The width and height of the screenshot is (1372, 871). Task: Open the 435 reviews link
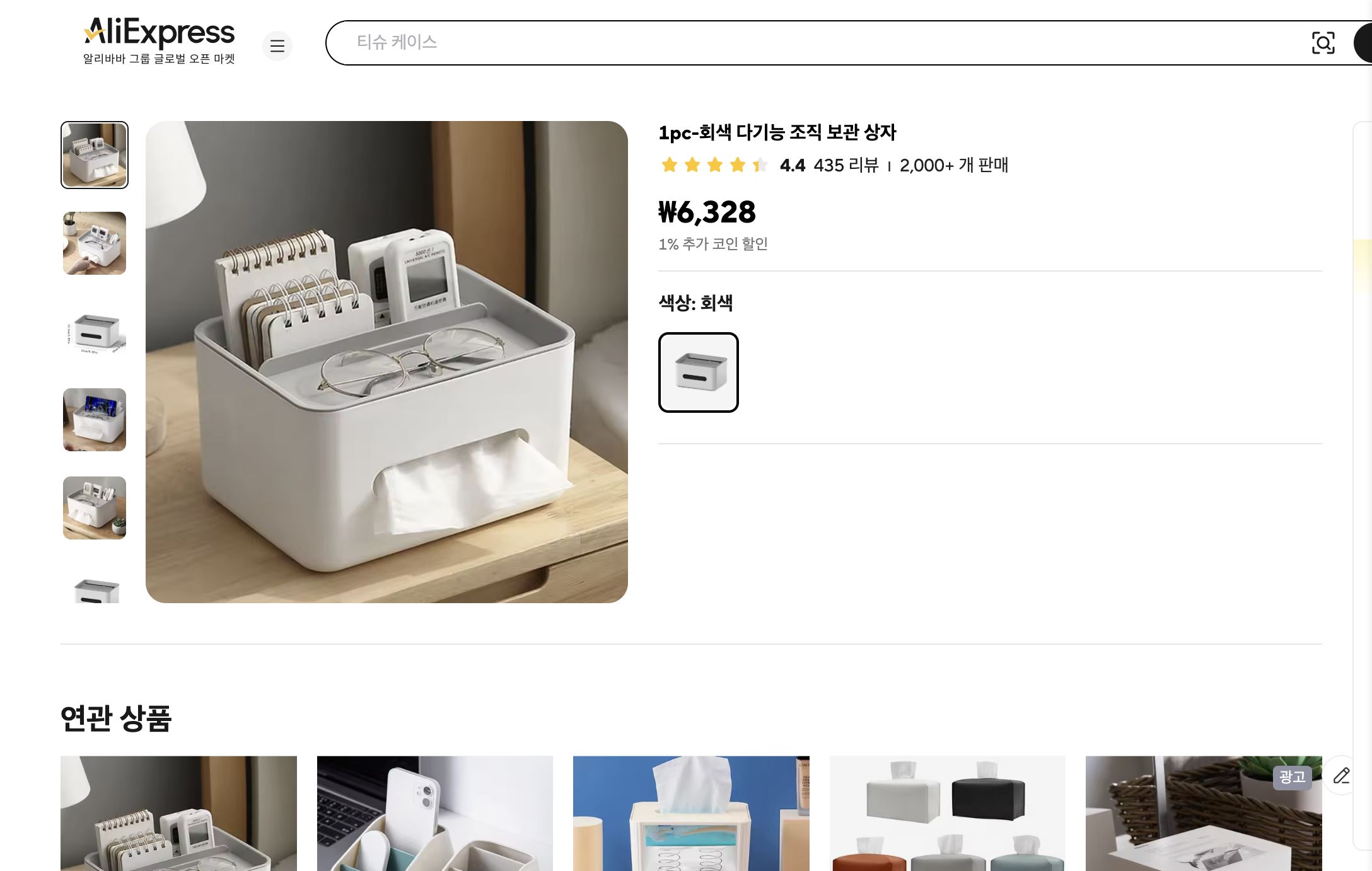click(x=846, y=165)
